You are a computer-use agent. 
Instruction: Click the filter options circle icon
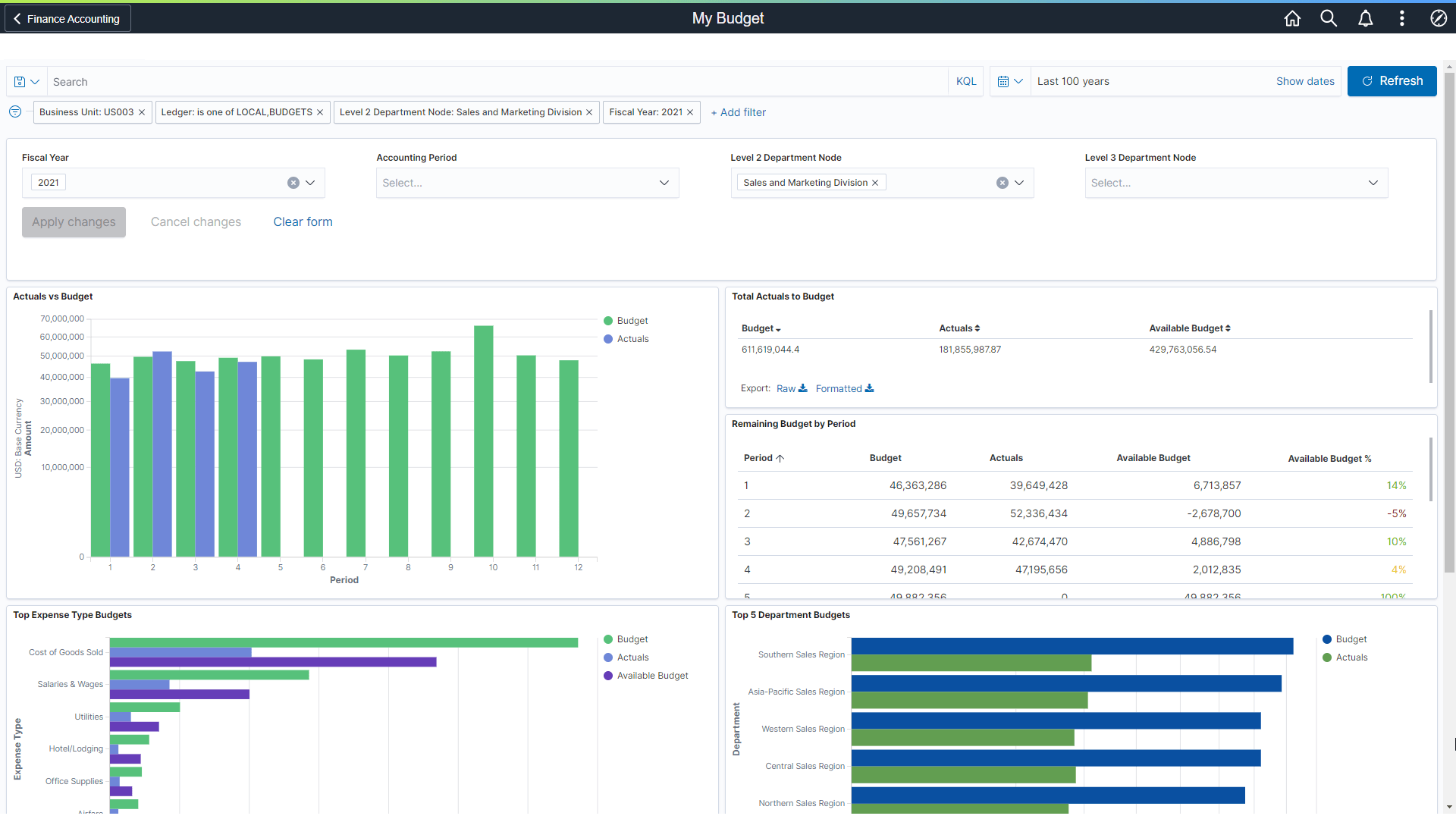[x=15, y=112]
